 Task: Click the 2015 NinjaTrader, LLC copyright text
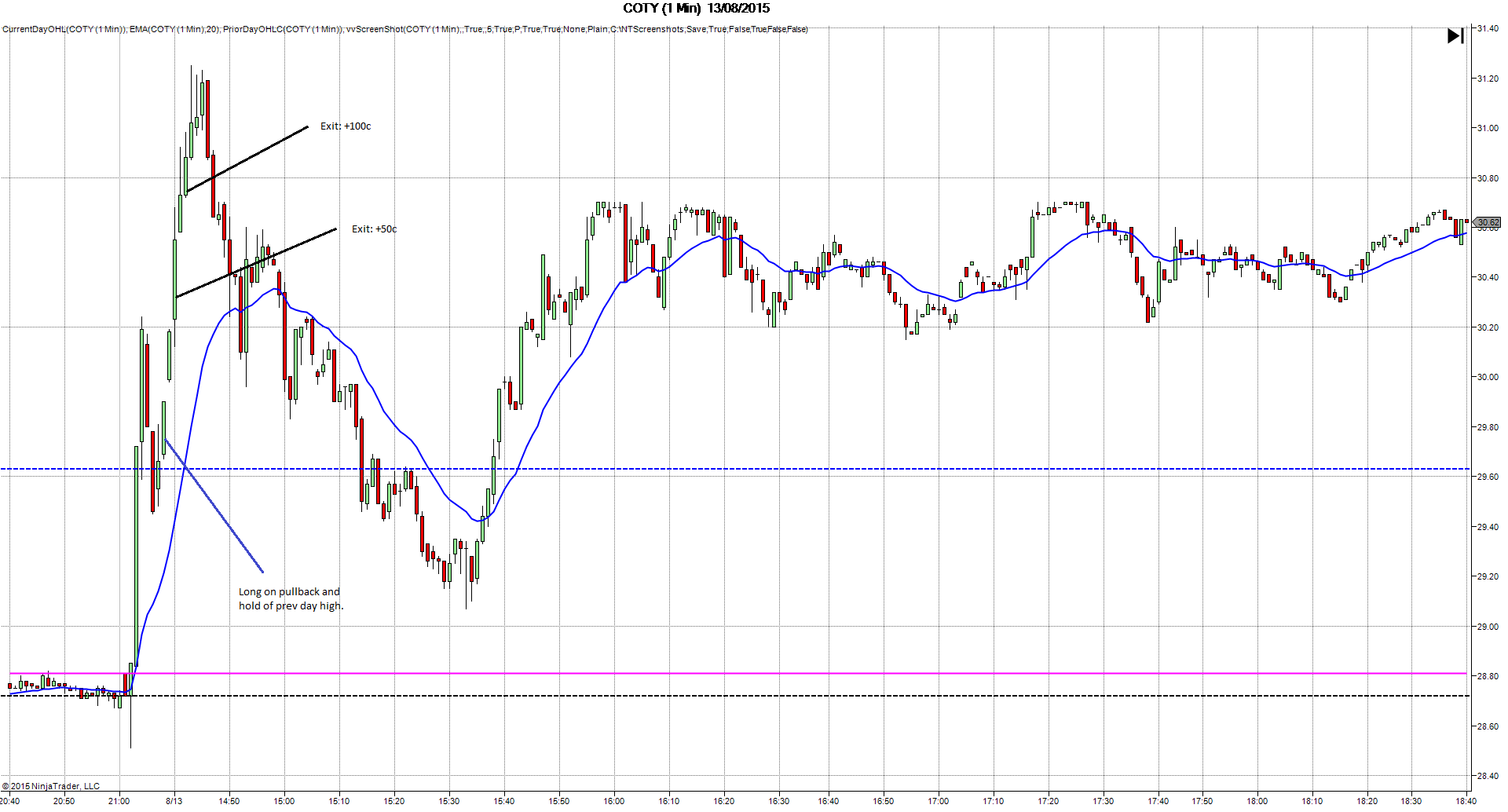coord(51,786)
